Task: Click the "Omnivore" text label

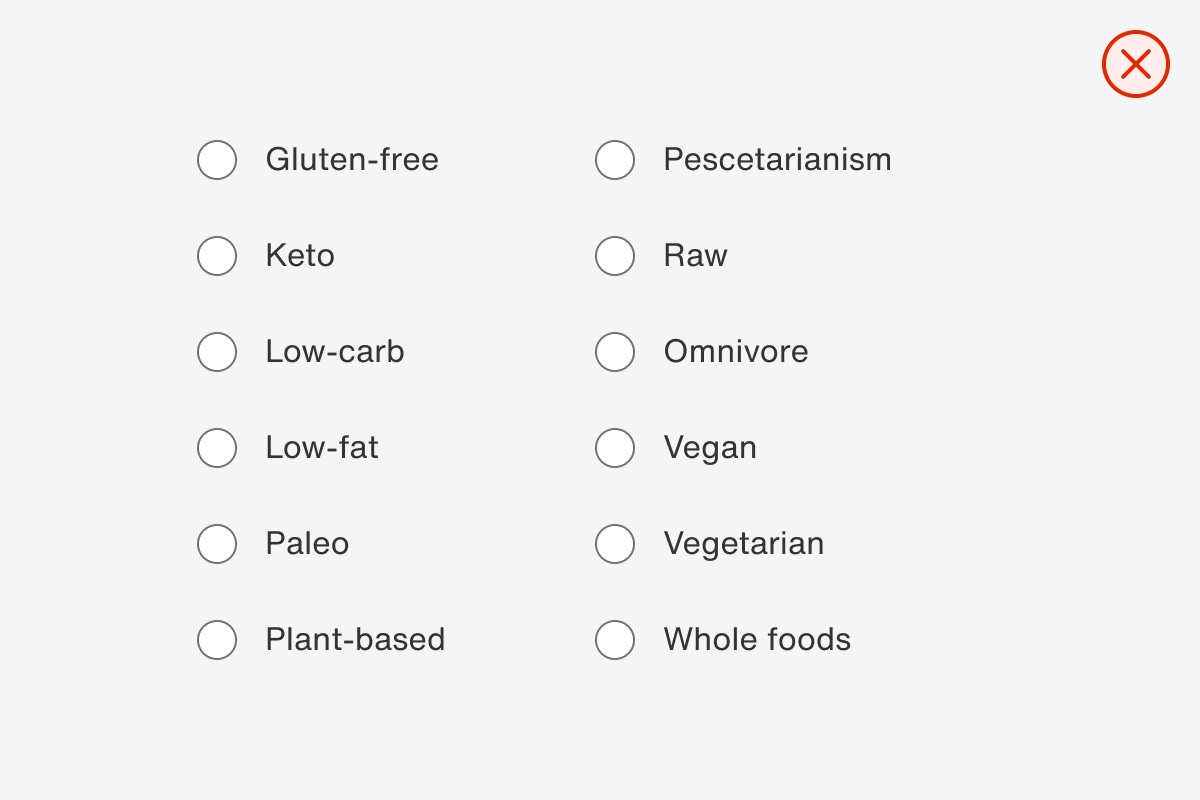Action: 736,352
